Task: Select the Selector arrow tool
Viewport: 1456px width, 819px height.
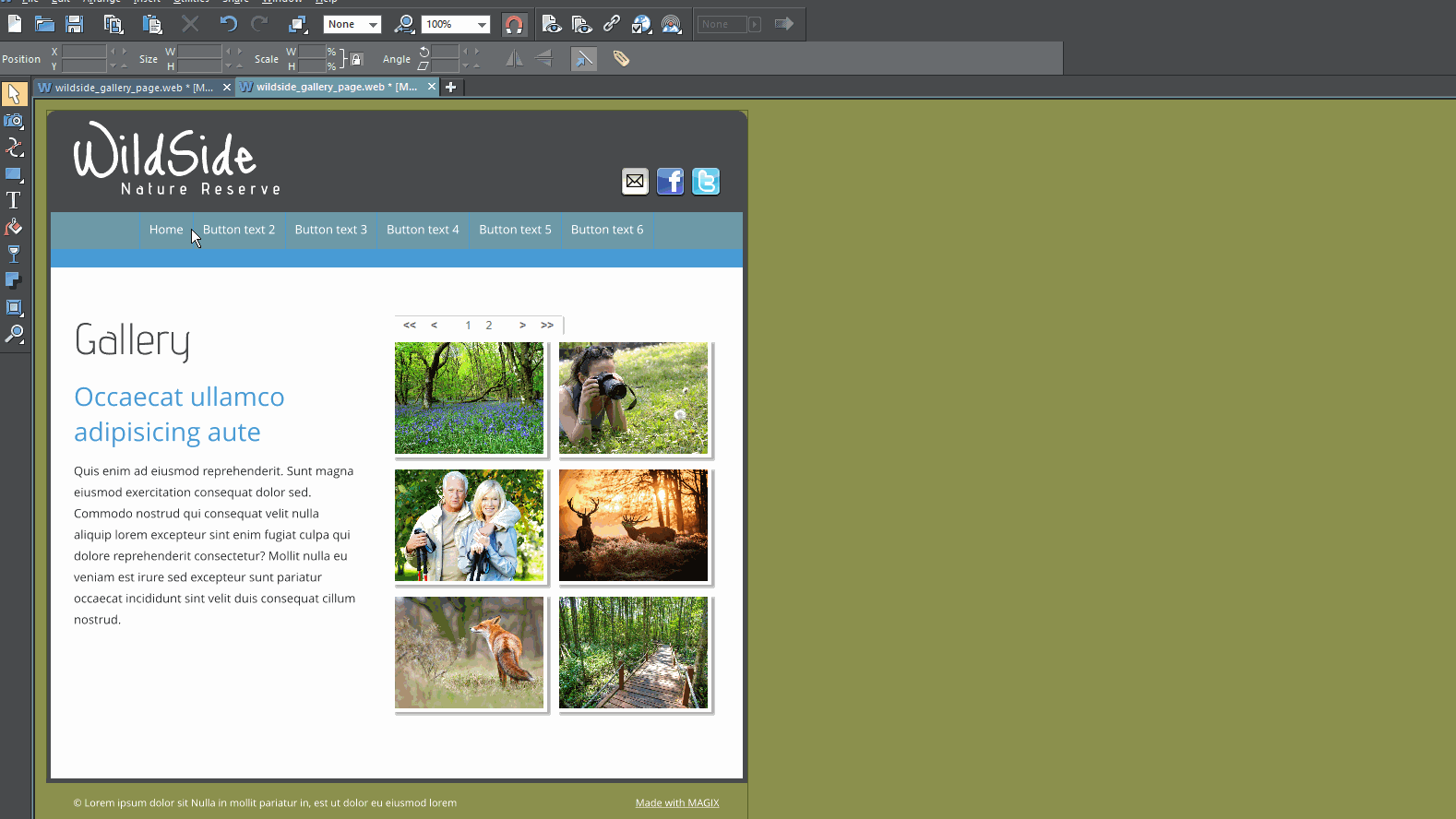Action: (x=14, y=94)
